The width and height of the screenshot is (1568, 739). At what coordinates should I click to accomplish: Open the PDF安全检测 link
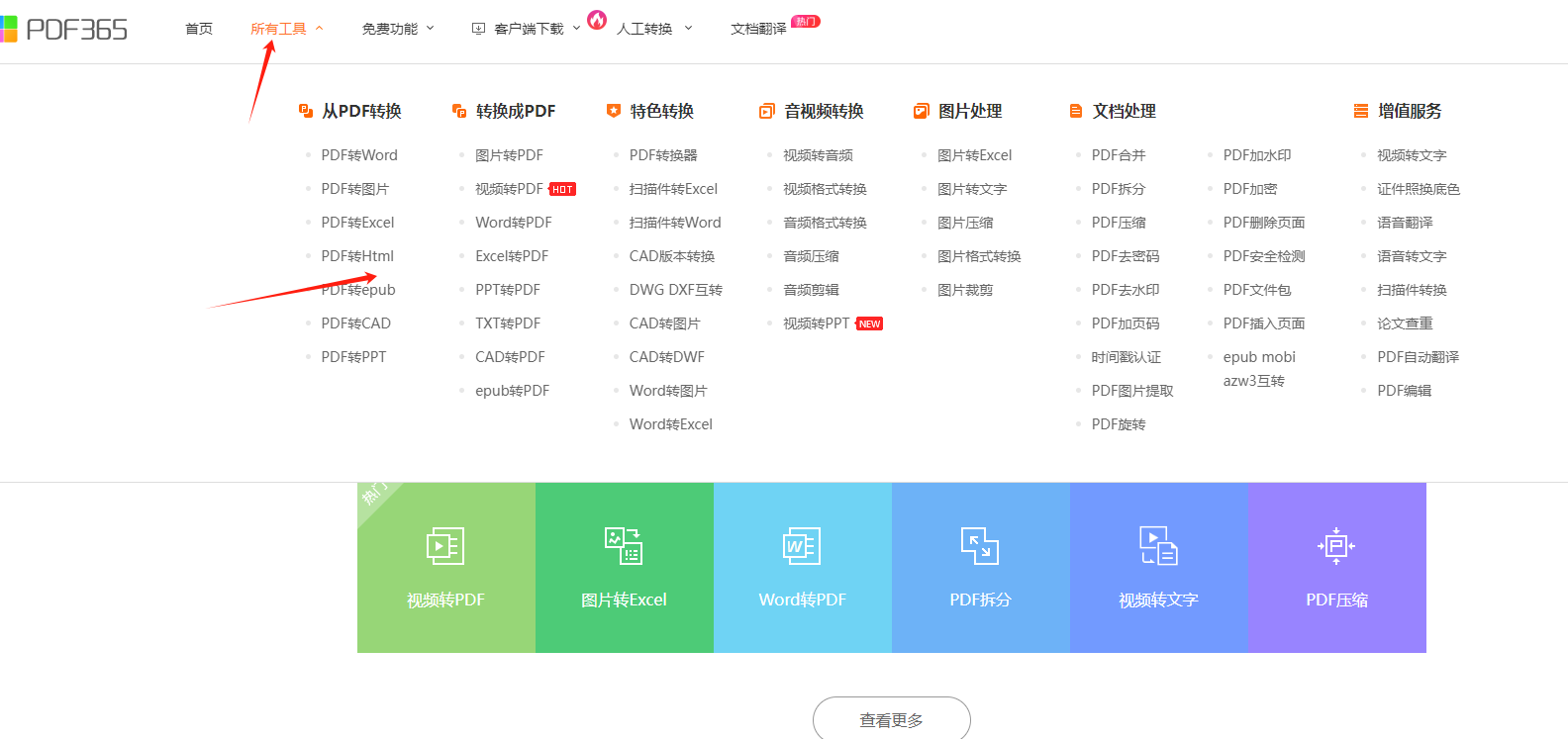tap(1264, 256)
